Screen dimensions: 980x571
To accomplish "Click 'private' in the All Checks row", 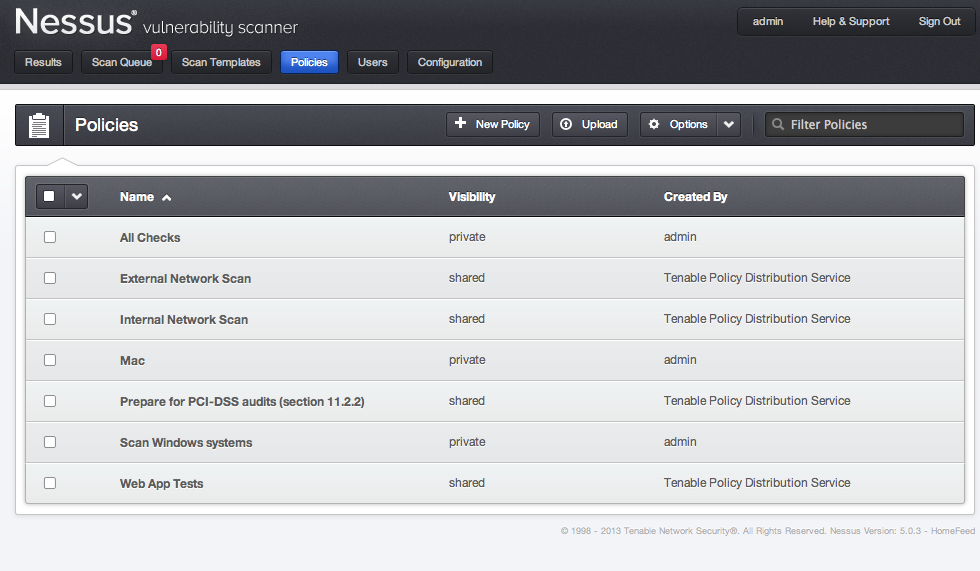I will tap(467, 237).
